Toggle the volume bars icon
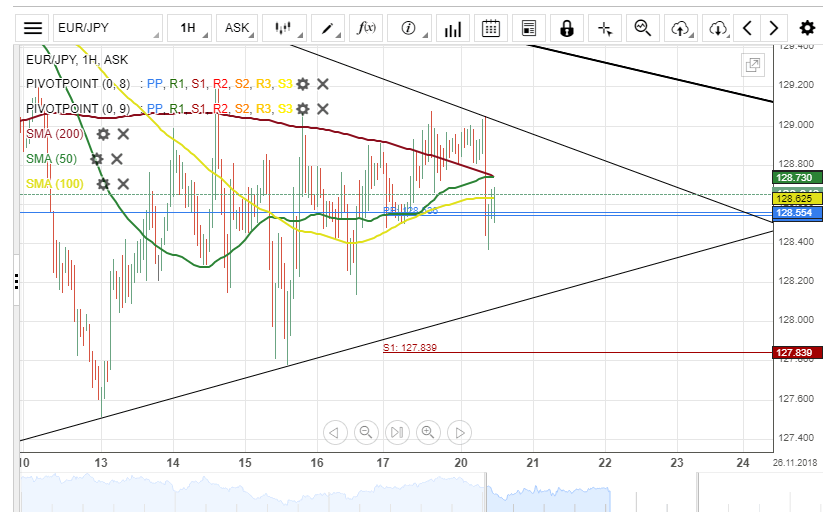830x523 pixels. [453, 28]
